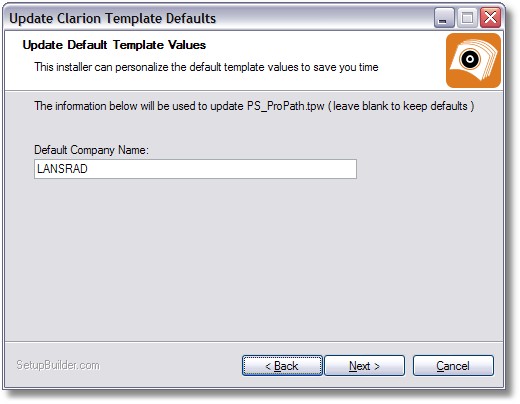Viewport: 520px width, 404px height.
Task: Click the Default Company Name label
Action: click(91, 150)
